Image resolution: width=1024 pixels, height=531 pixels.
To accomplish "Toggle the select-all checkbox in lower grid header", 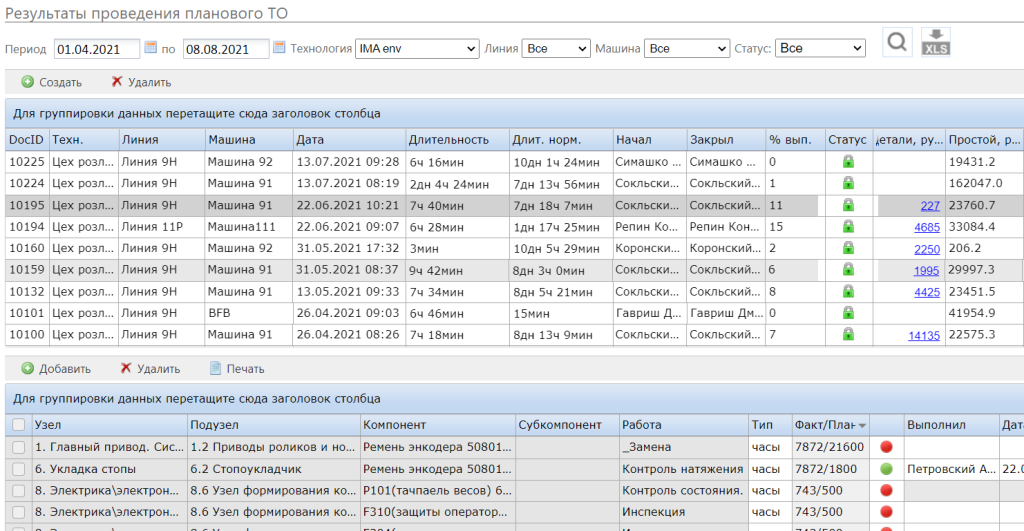I will 19,425.
